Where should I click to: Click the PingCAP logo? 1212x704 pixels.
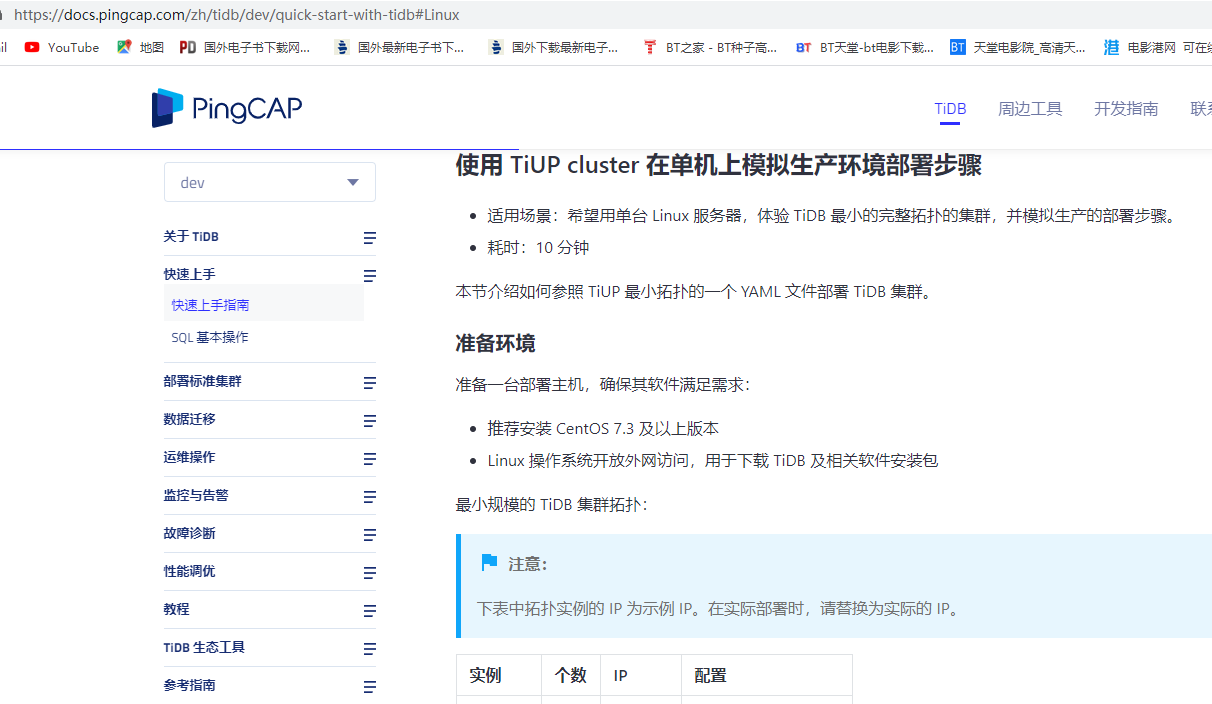(x=227, y=108)
